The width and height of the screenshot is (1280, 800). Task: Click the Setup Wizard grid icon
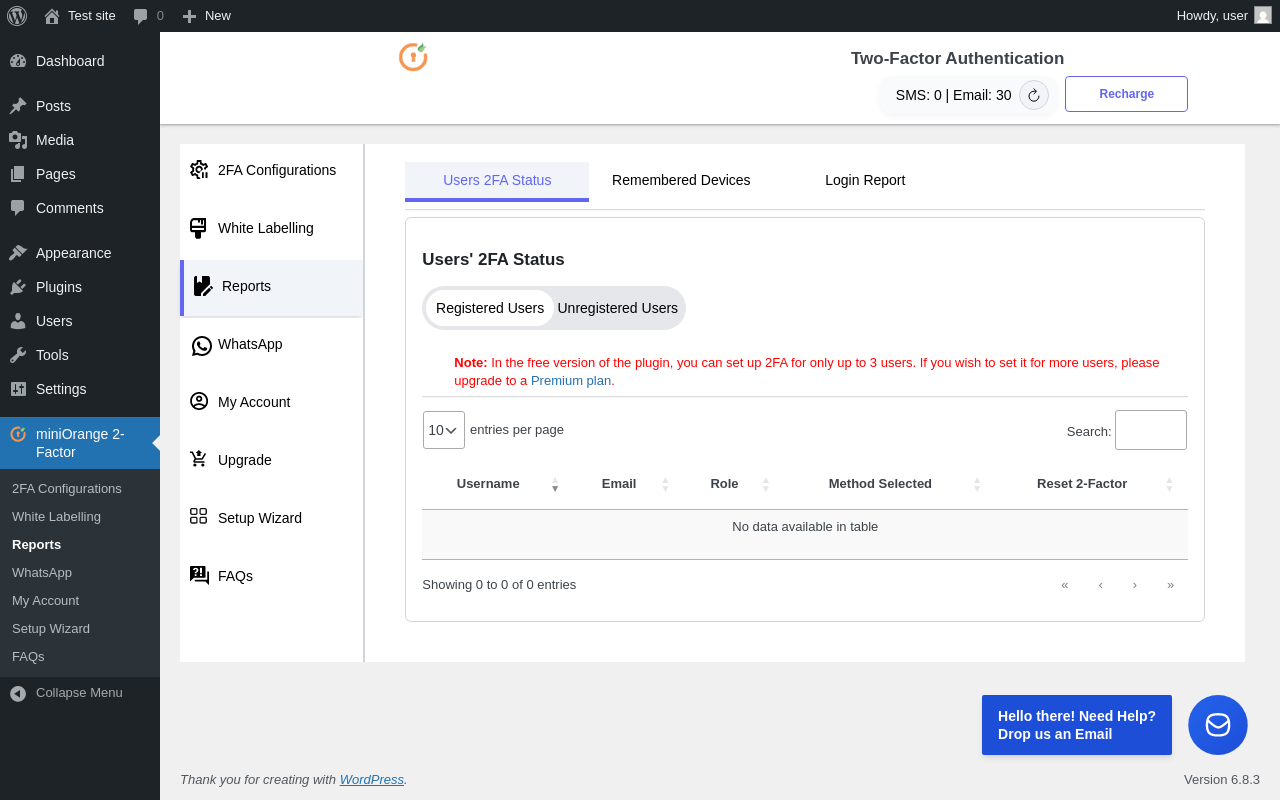199,517
